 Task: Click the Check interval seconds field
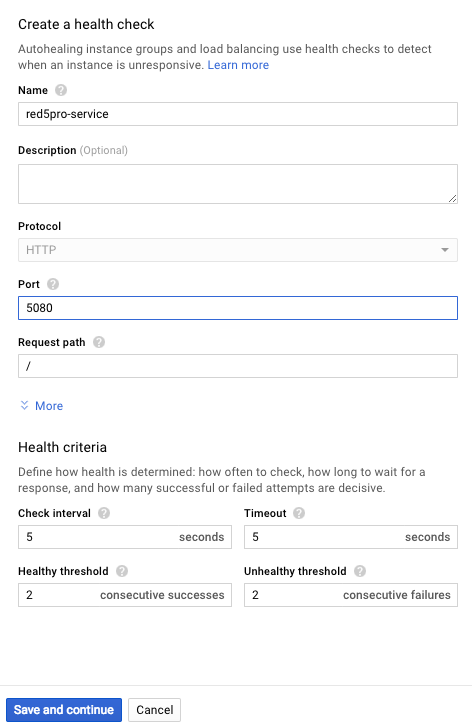(x=125, y=537)
